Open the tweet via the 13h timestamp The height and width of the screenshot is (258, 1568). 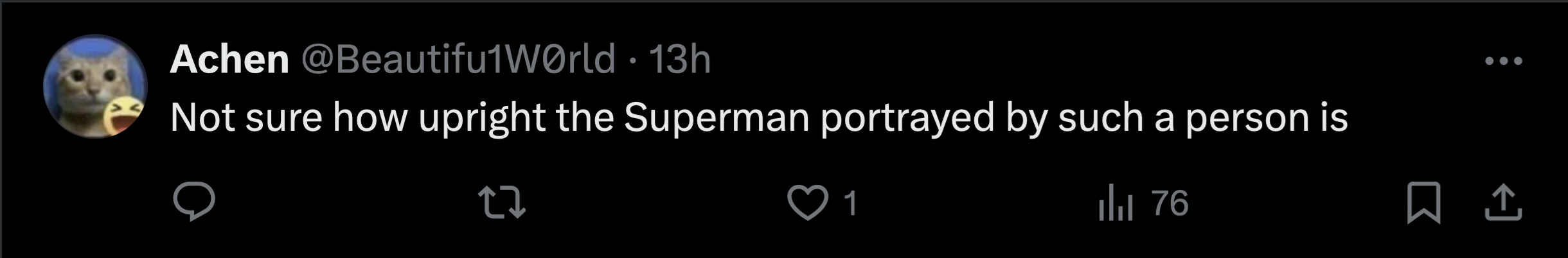[x=679, y=60]
